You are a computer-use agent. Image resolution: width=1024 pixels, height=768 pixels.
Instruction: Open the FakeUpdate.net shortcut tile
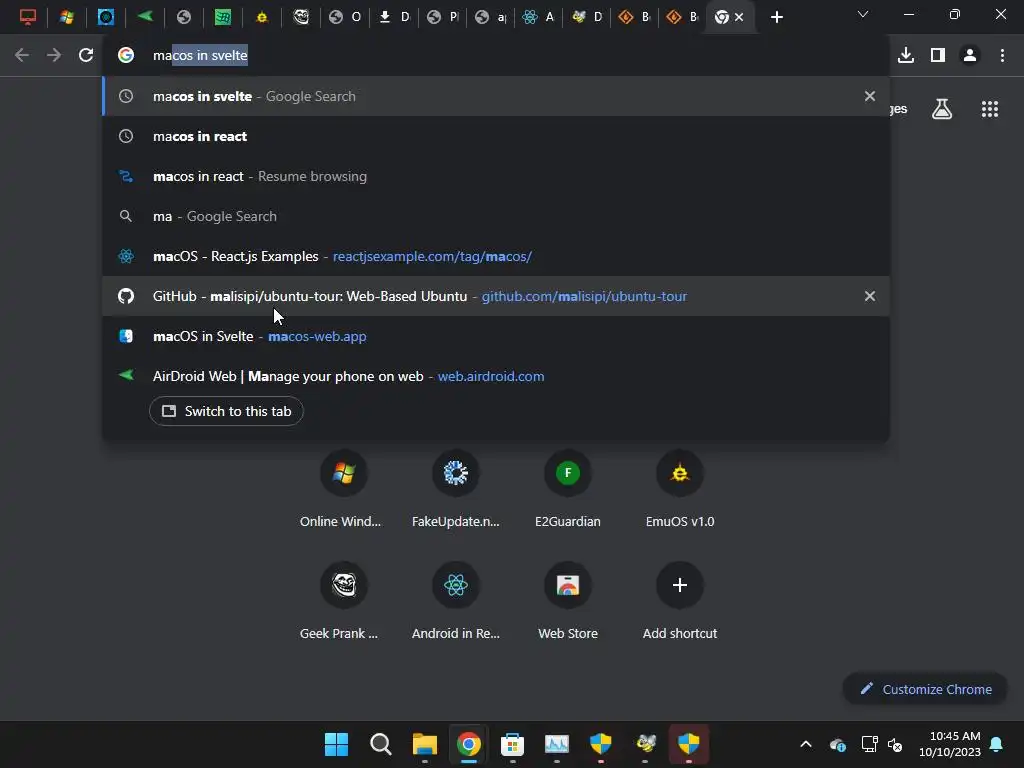tap(456, 489)
